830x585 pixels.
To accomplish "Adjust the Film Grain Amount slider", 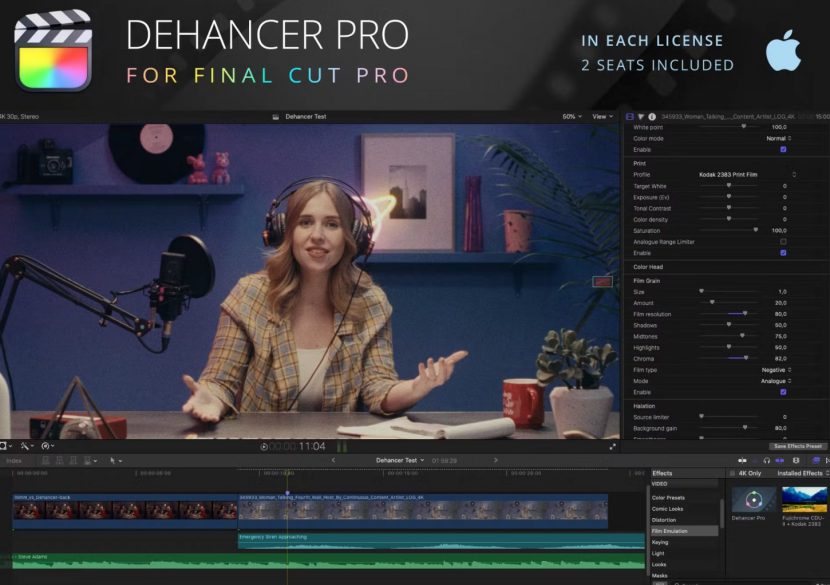I will click(712, 303).
